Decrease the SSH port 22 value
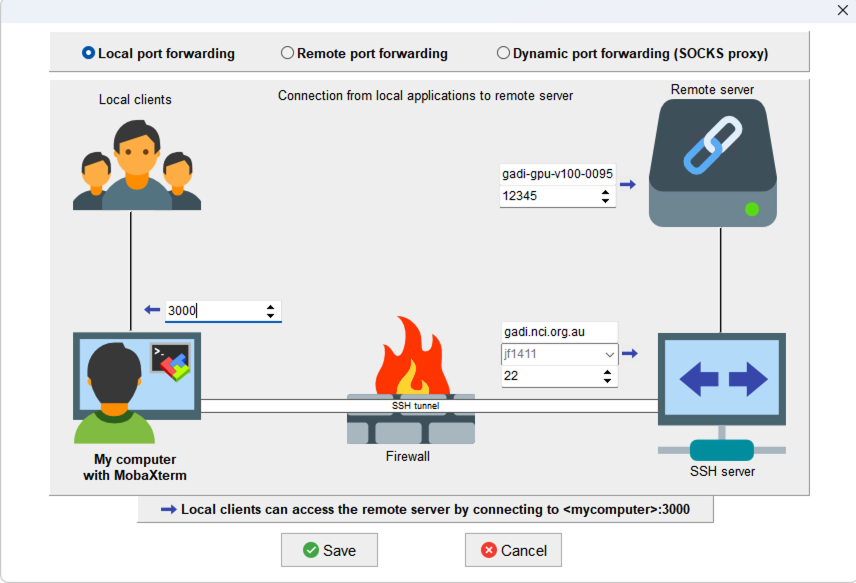The image size is (856, 583). [606, 381]
